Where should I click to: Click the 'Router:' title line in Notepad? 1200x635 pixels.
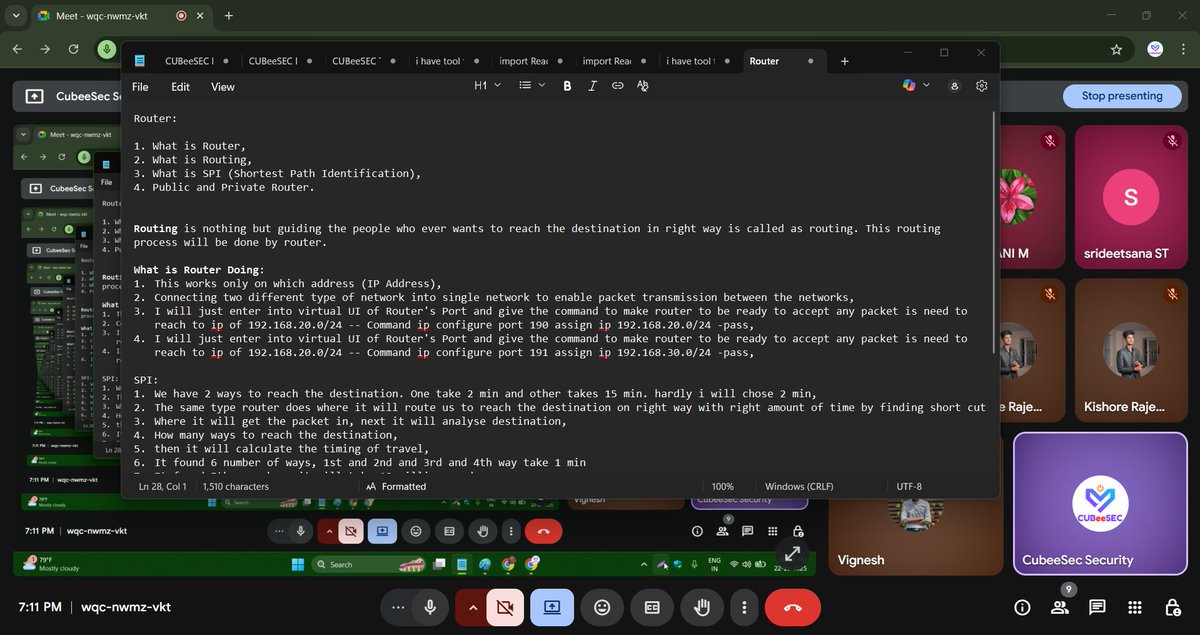pyautogui.click(x=155, y=118)
